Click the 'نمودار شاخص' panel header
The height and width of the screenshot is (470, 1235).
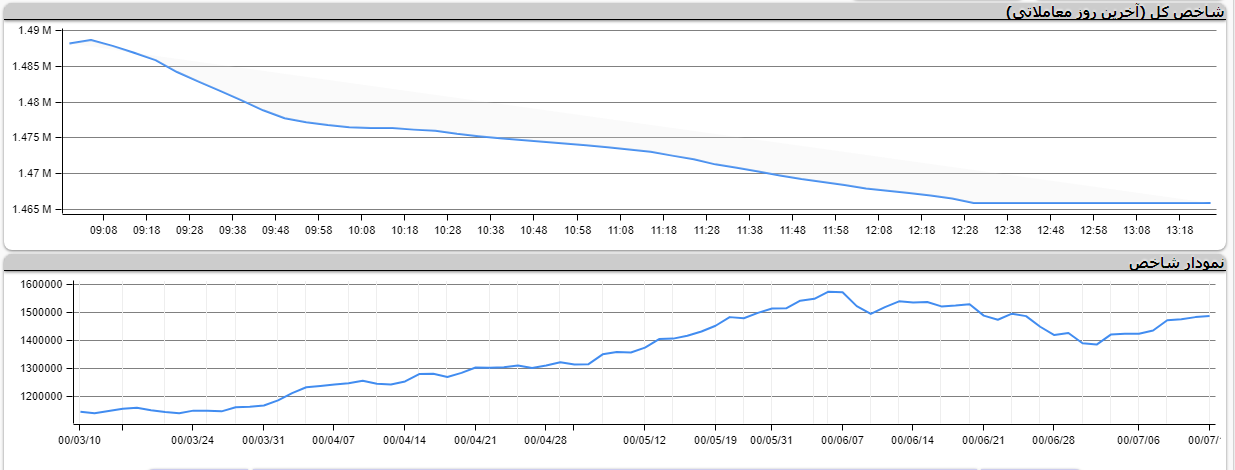point(1177,263)
